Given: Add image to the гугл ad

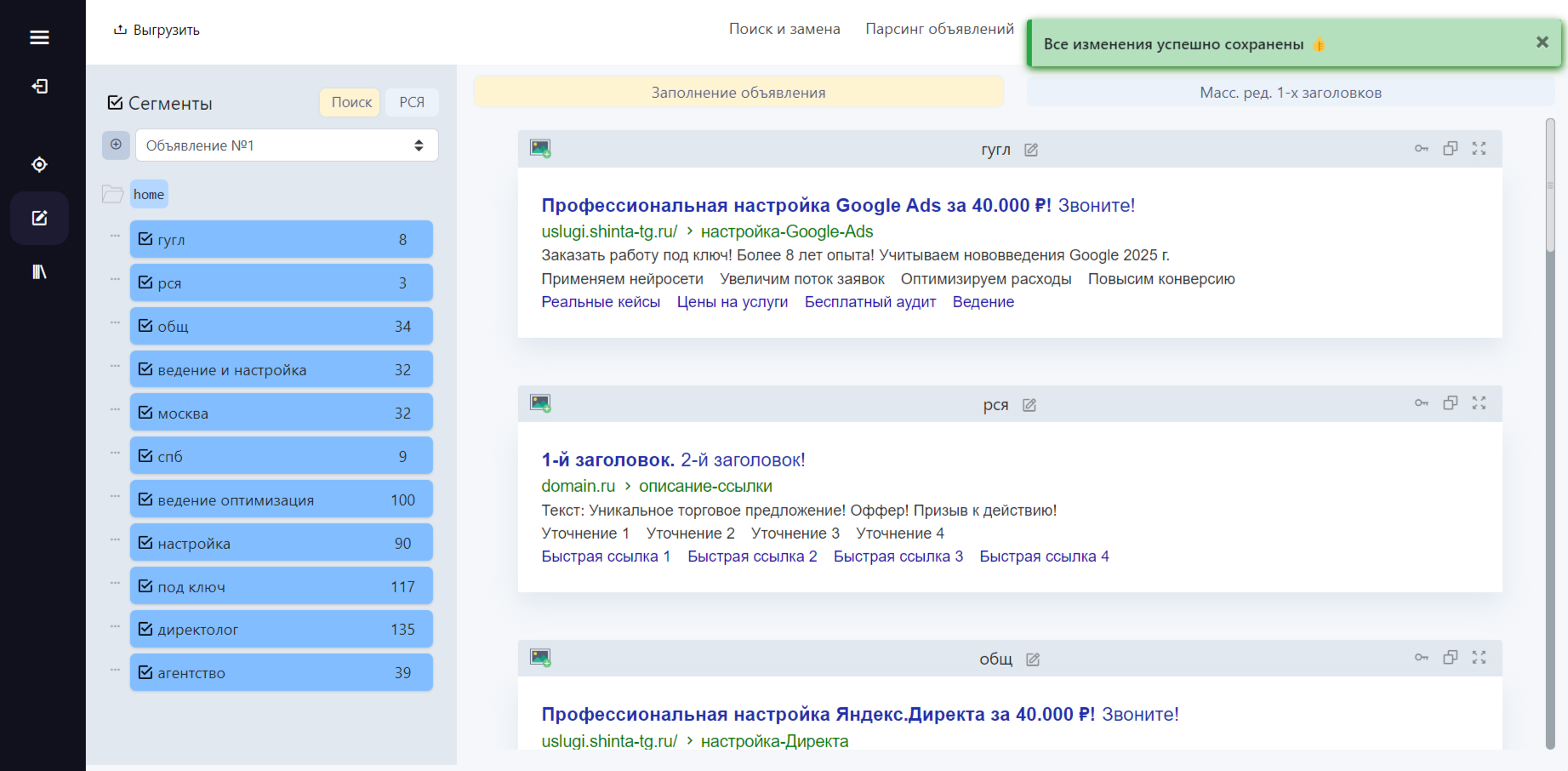Looking at the screenshot, I should [x=540, y=149].
